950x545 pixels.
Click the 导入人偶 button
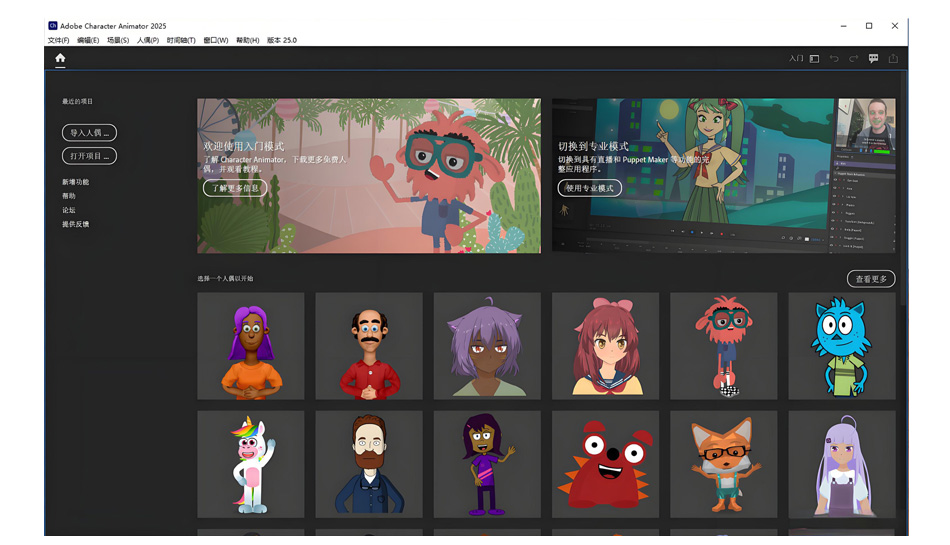coord(89,133)
